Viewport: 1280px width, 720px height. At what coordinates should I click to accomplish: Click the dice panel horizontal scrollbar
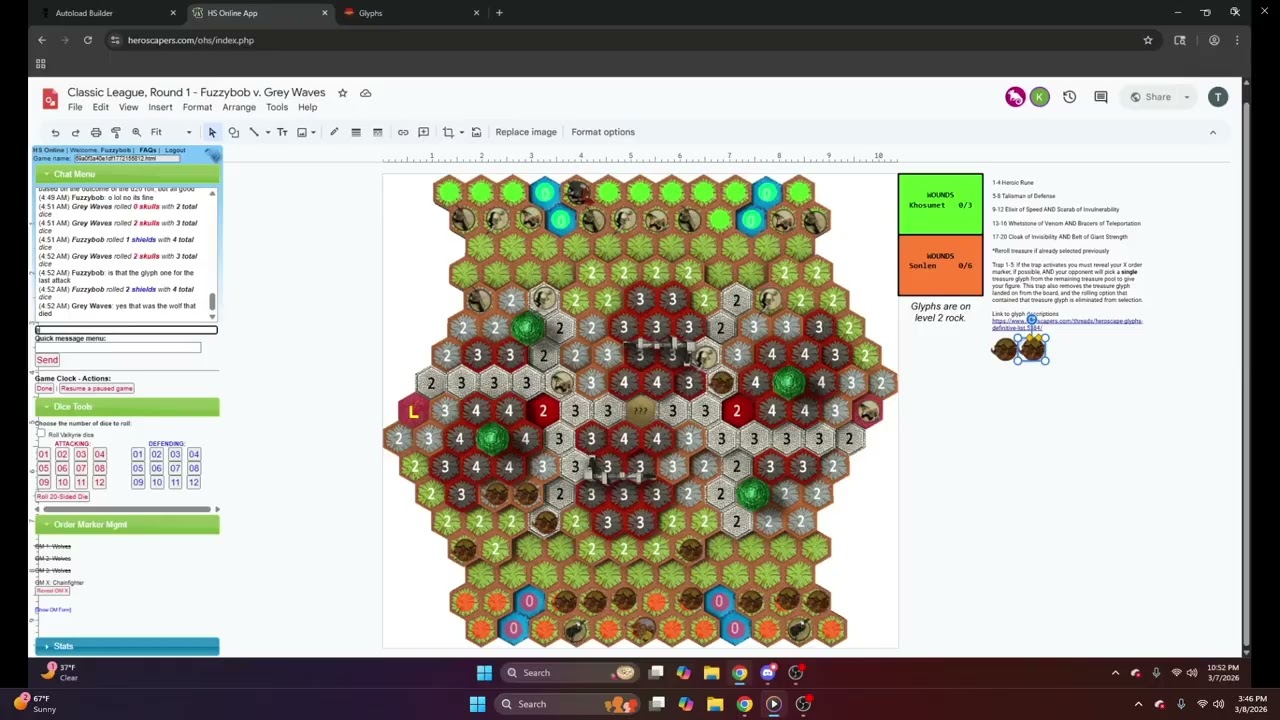click(127, 510)
